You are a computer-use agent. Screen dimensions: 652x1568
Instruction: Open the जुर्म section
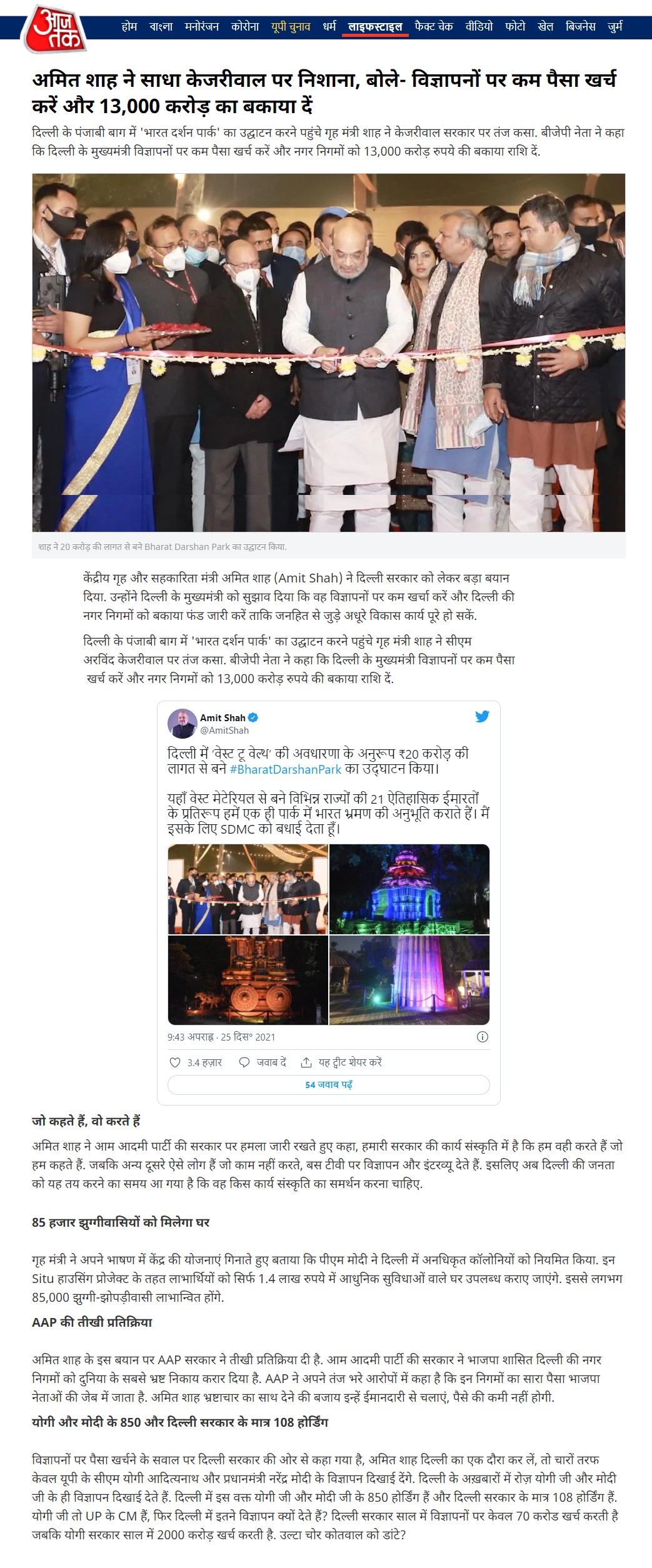tap(615, 26)
